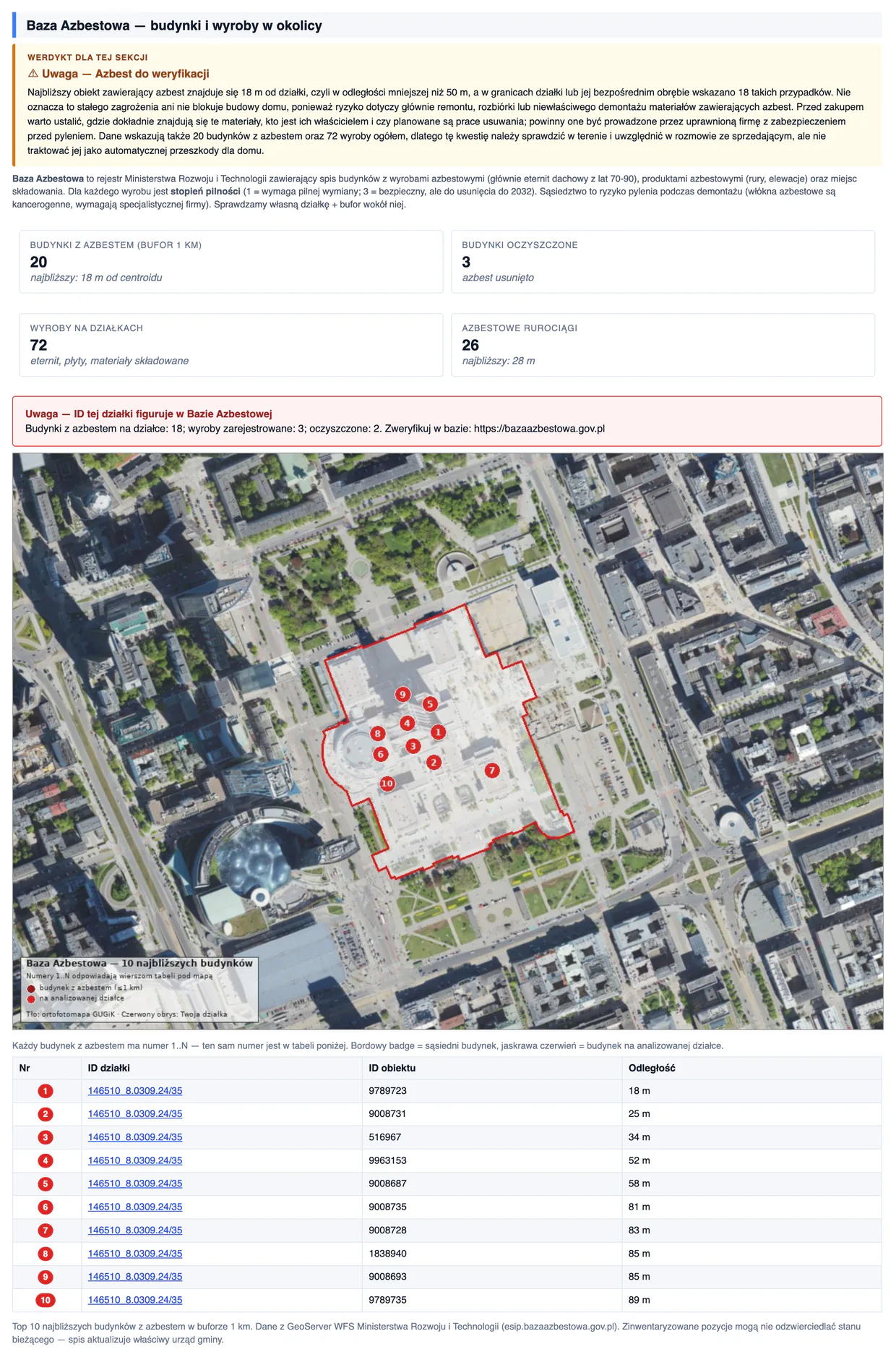Click the row badge 2 in the table
Image resolution: width=896 pixels, height=1357 pixels.
coord(46,1114)
